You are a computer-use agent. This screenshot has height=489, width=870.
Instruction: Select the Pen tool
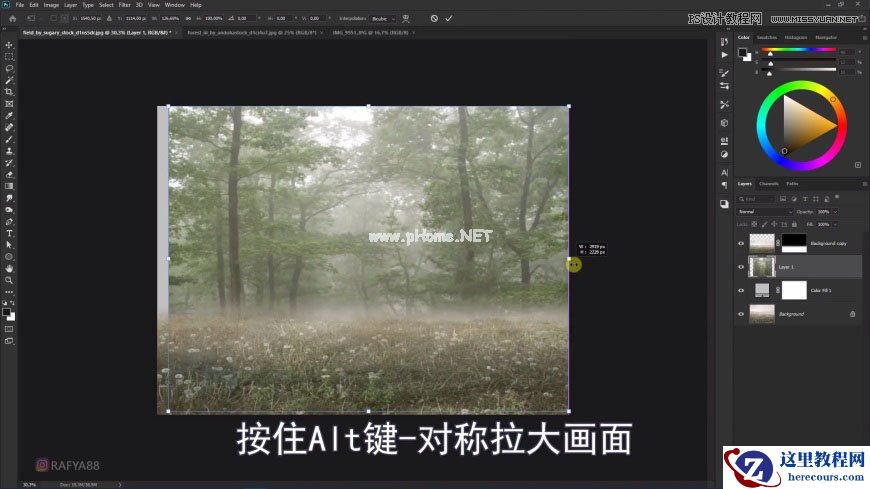point(9,221)
